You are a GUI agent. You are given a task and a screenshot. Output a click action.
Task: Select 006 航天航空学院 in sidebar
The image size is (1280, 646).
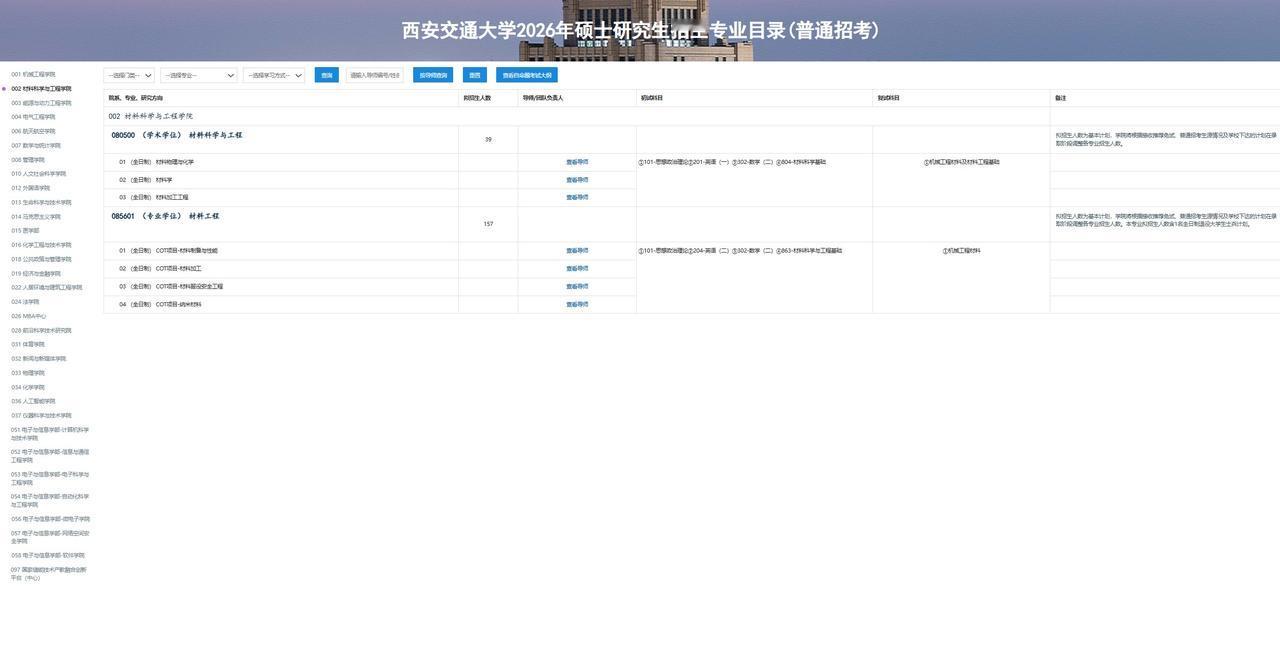(33, 131)
